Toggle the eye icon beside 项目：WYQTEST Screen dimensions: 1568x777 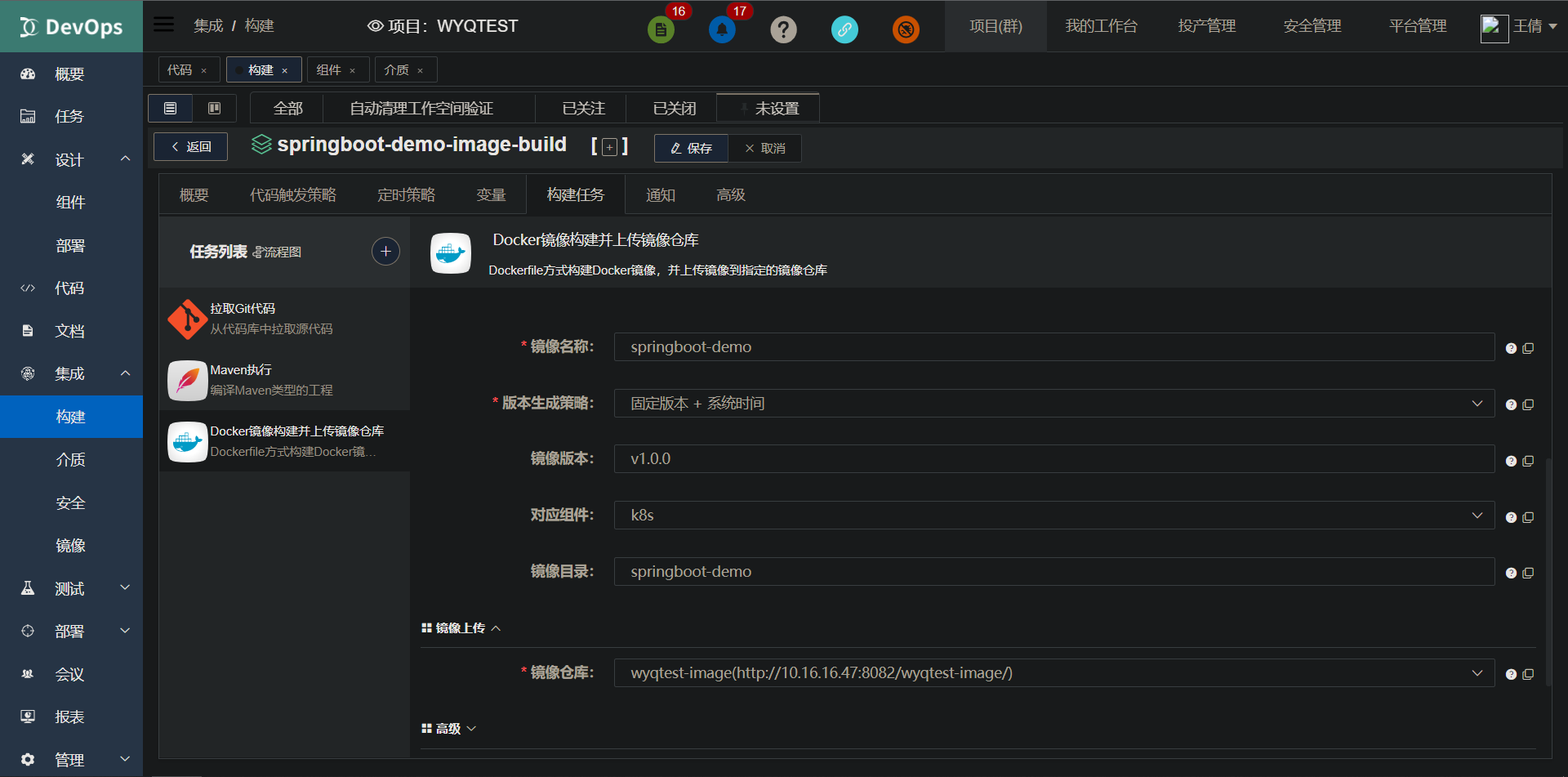pos(374,25)
